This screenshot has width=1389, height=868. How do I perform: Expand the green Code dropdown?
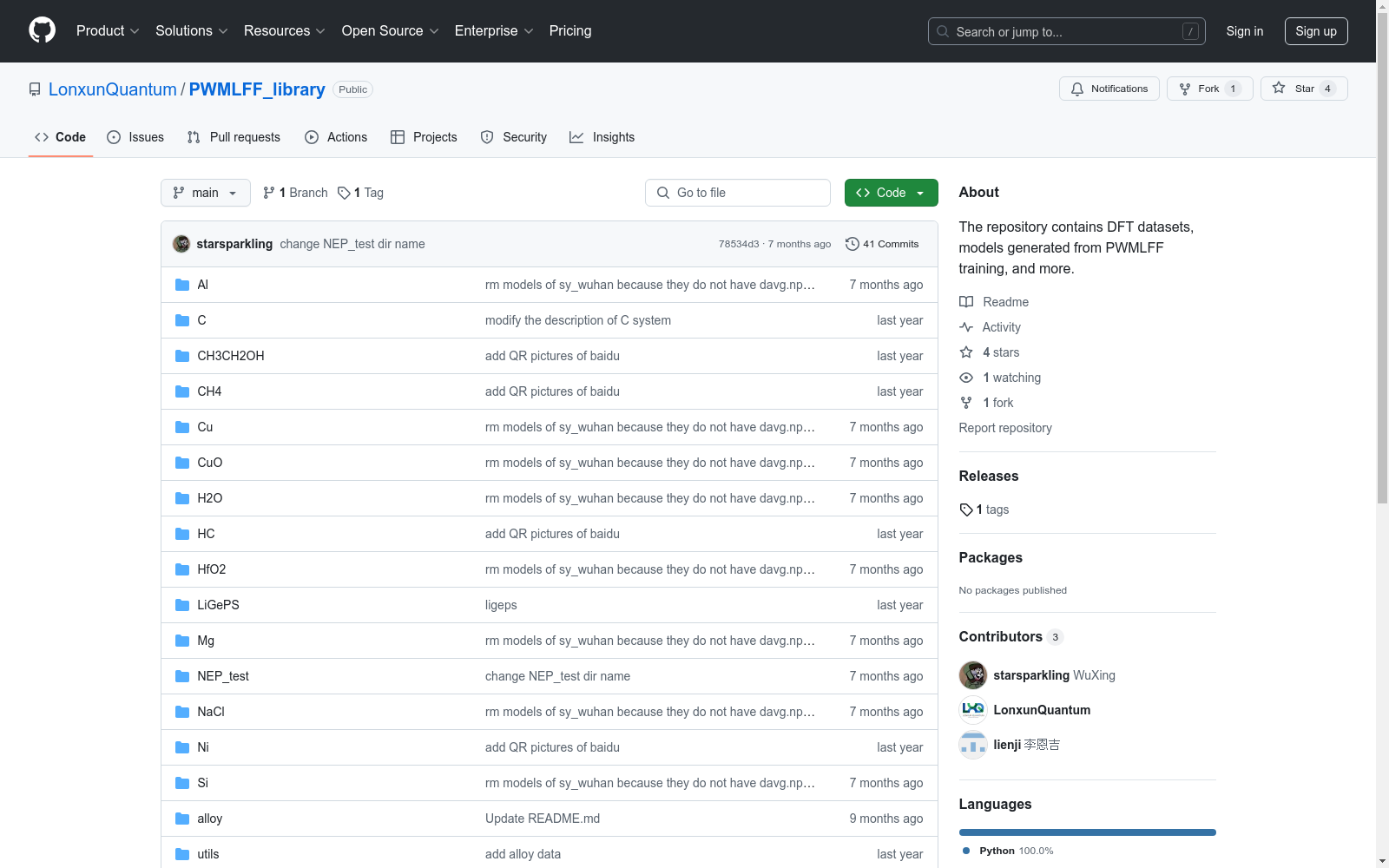point(891,193)
